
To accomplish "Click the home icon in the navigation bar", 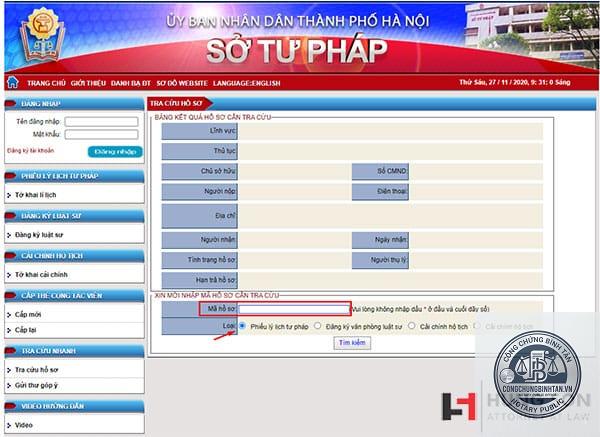I will pos(13,82).
